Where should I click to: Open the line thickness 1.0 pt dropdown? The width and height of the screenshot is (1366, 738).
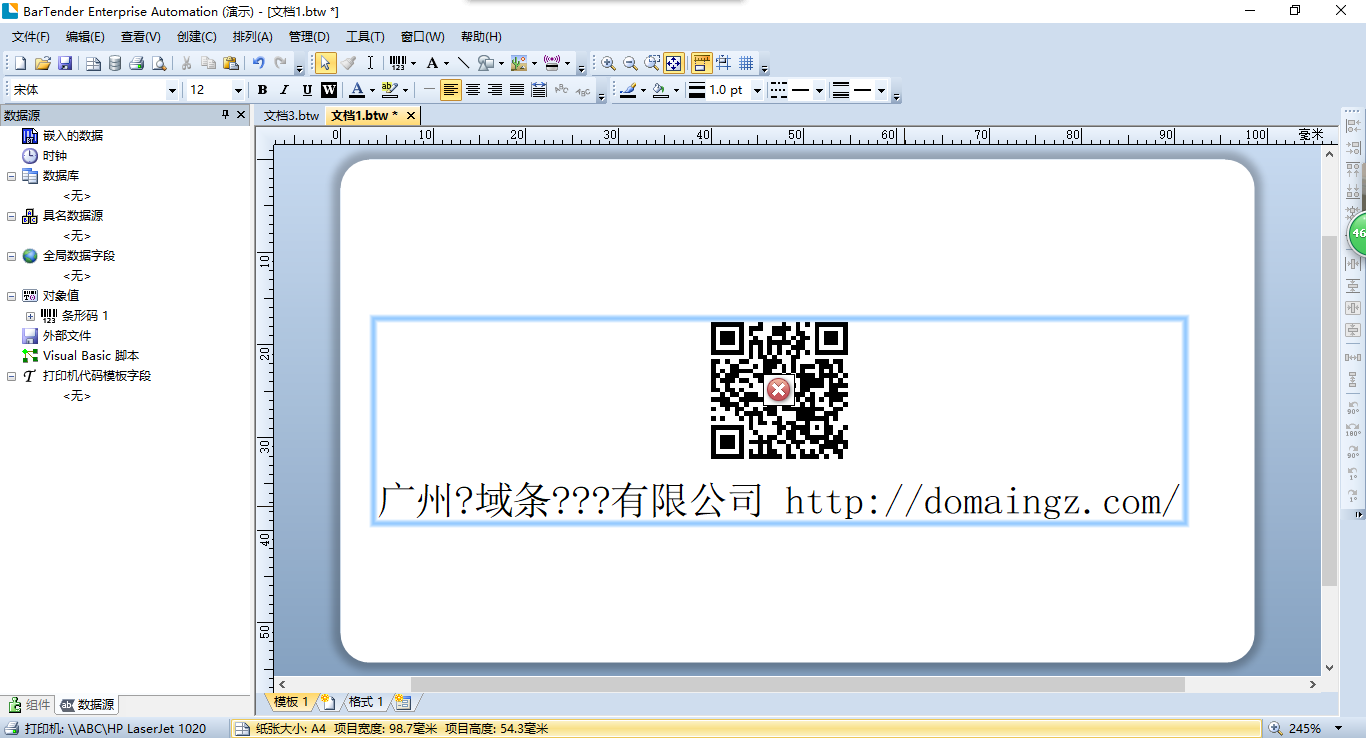[757, 90]
